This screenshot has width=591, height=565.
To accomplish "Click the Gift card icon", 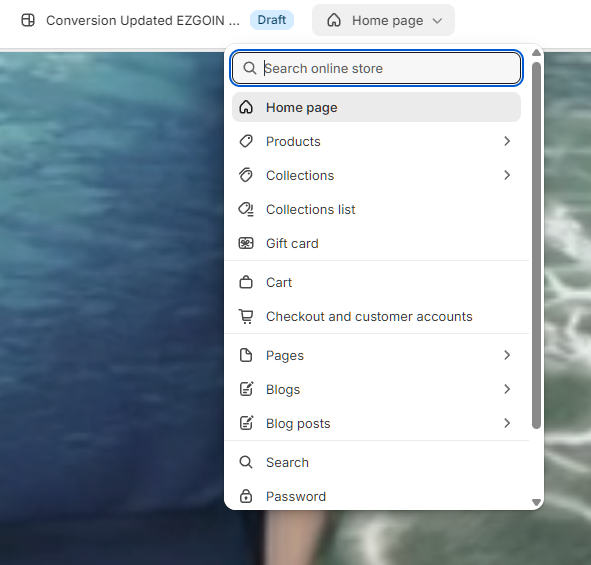I will click(246, 243).
